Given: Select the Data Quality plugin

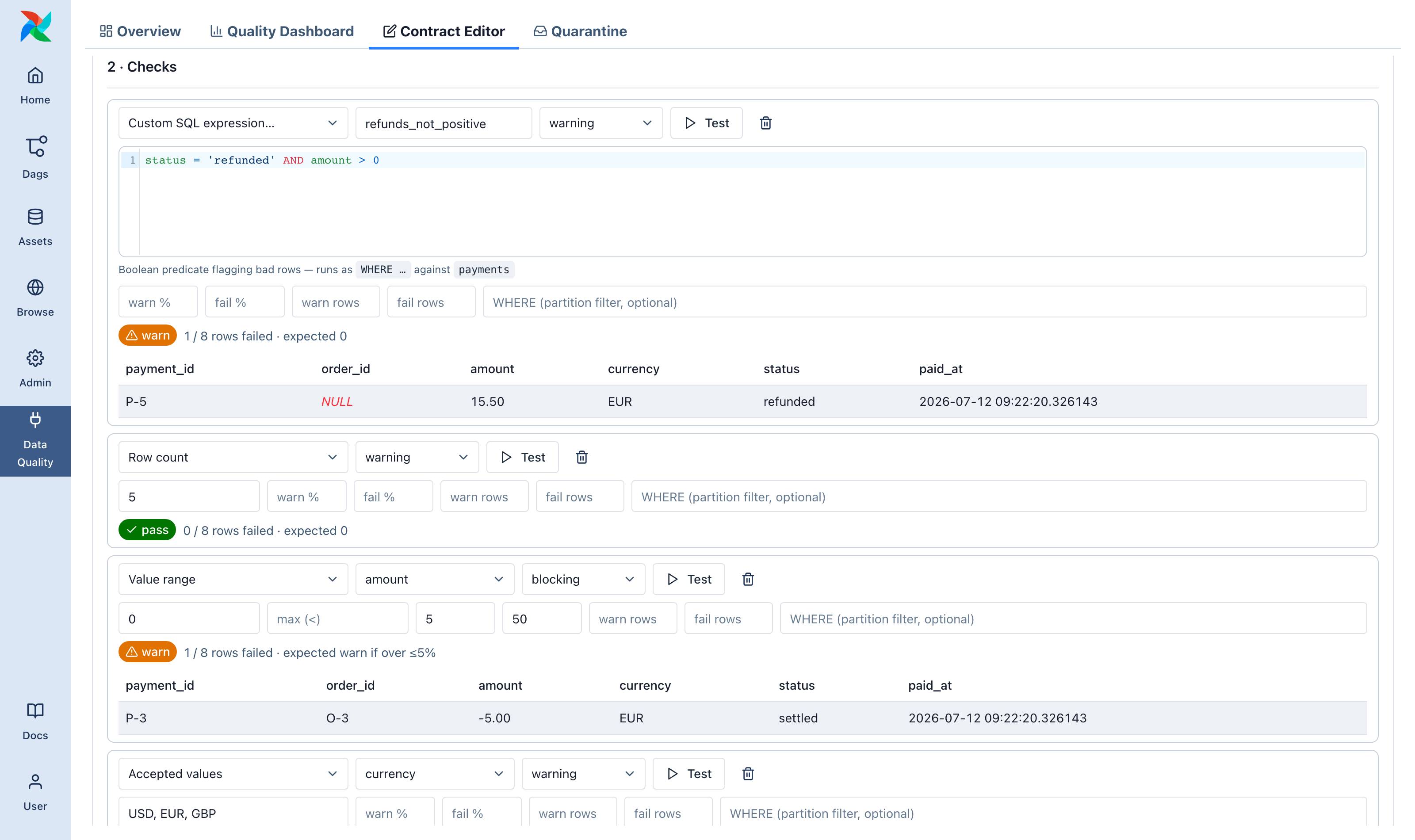Looking at the screenshot, I should (35, 441).
